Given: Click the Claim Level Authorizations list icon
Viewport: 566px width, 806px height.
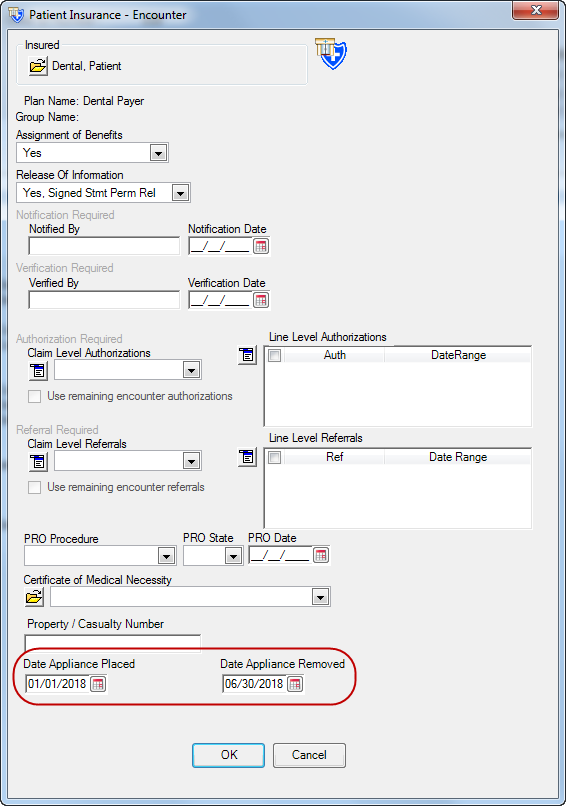Looking at the screenshot, I should 38,371.
